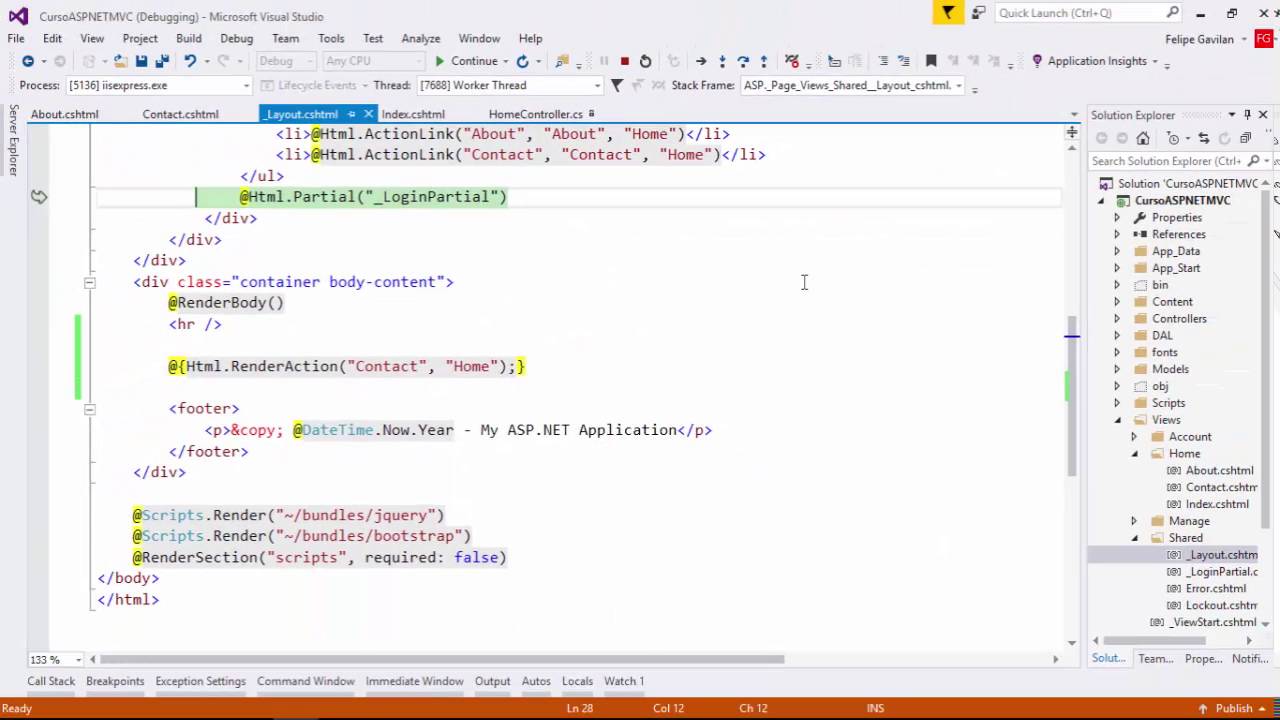This screenshot has height=720, width=1280.
Task: Switch to the Index.cshtml editor tab
Action: (413, 114)
